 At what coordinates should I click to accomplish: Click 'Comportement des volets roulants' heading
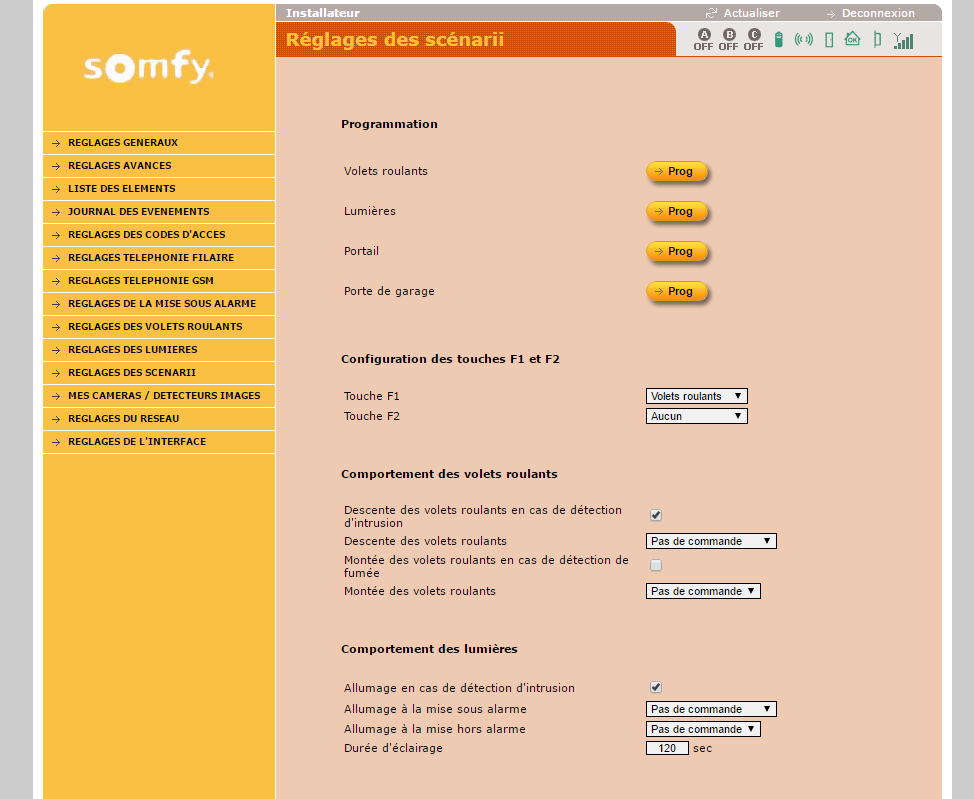point(449,474)
